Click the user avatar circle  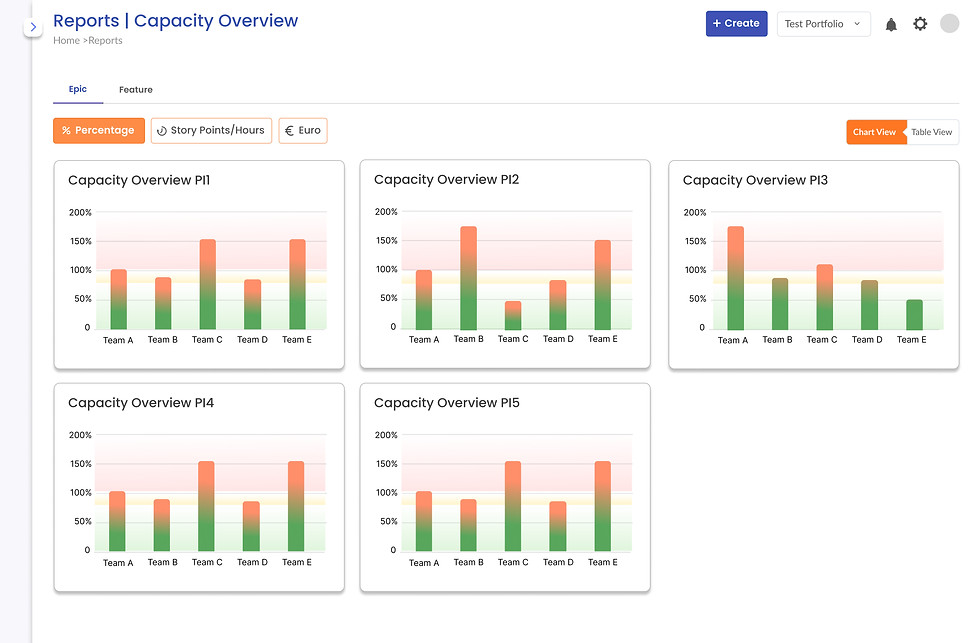pyautogui.click(x=949, y=23)
